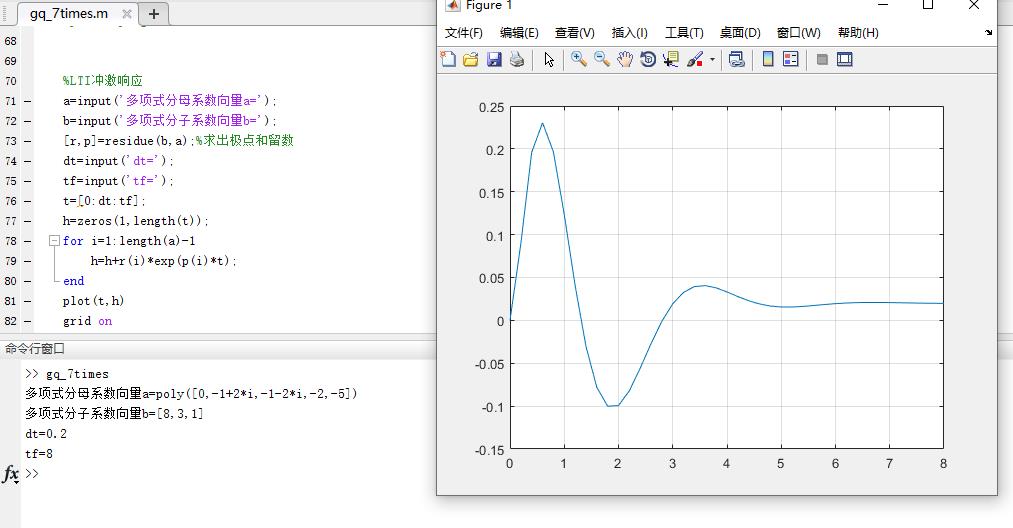Click the tf=8 command output line
Viewport: 1013px width, 528px height.
pos(39,454)
